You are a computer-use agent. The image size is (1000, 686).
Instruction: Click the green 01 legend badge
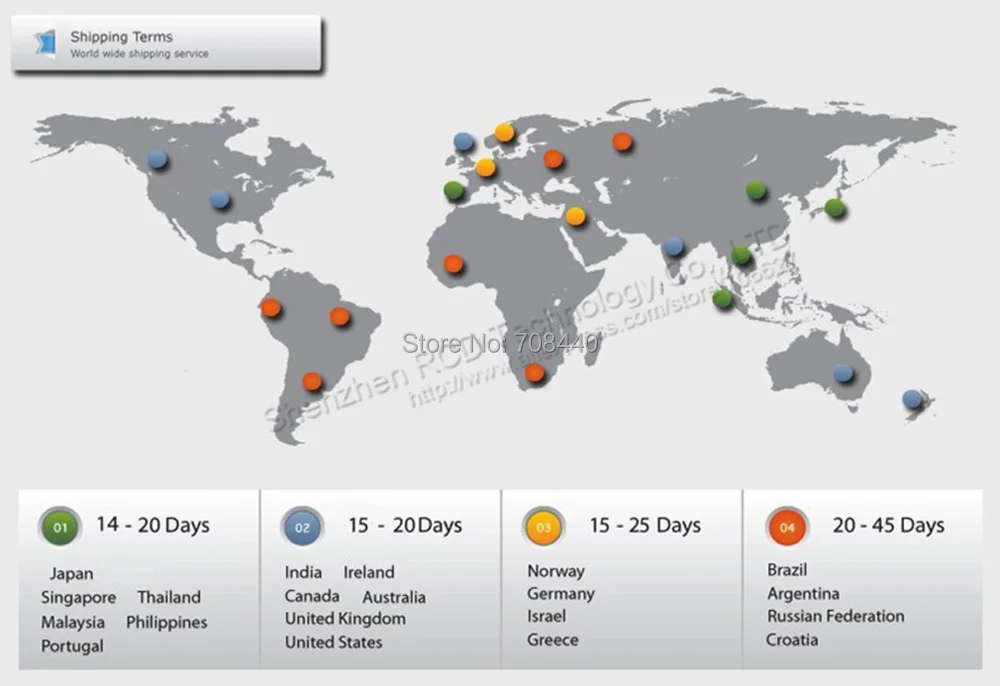(x=60, y=527)
